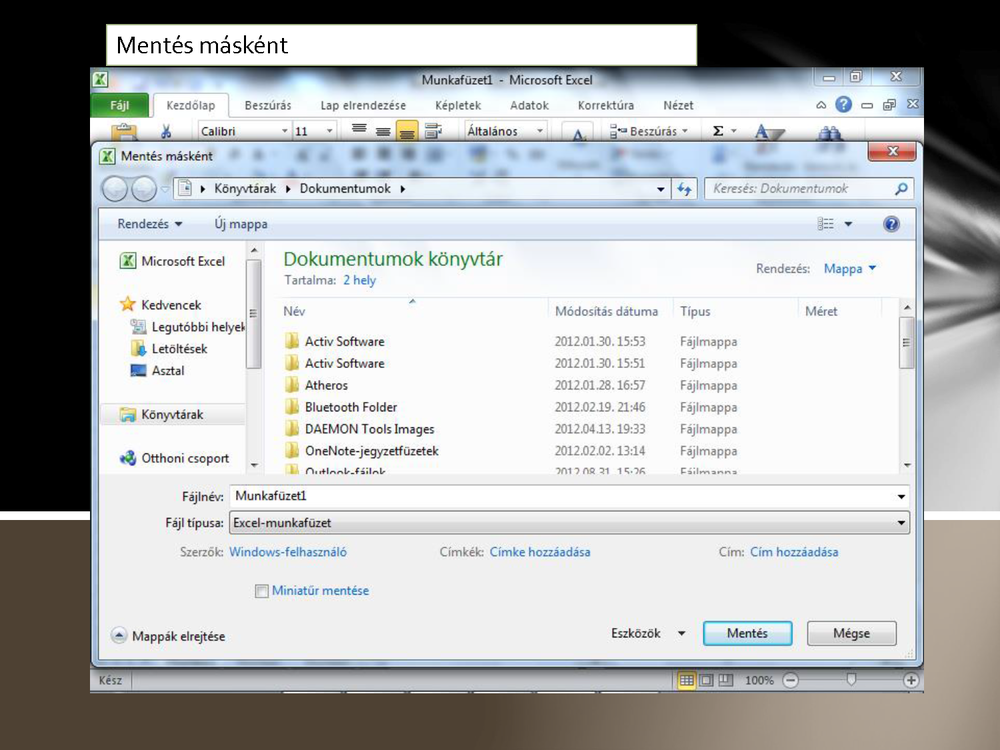Switch to the Nézet tab
This screenshot has width=1000, height=750.
point(678,105)
